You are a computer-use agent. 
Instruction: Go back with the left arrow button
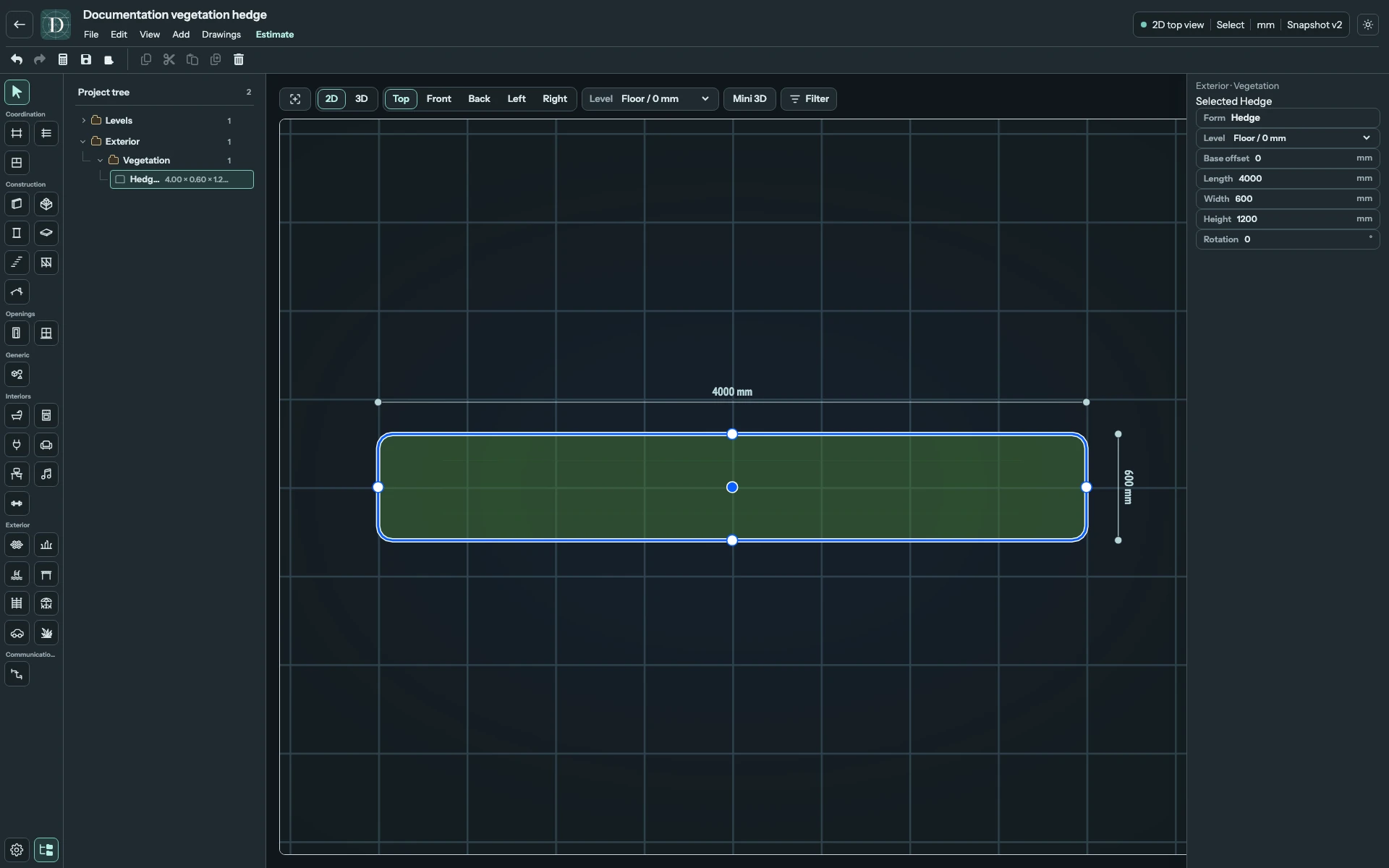pos(20,25)
